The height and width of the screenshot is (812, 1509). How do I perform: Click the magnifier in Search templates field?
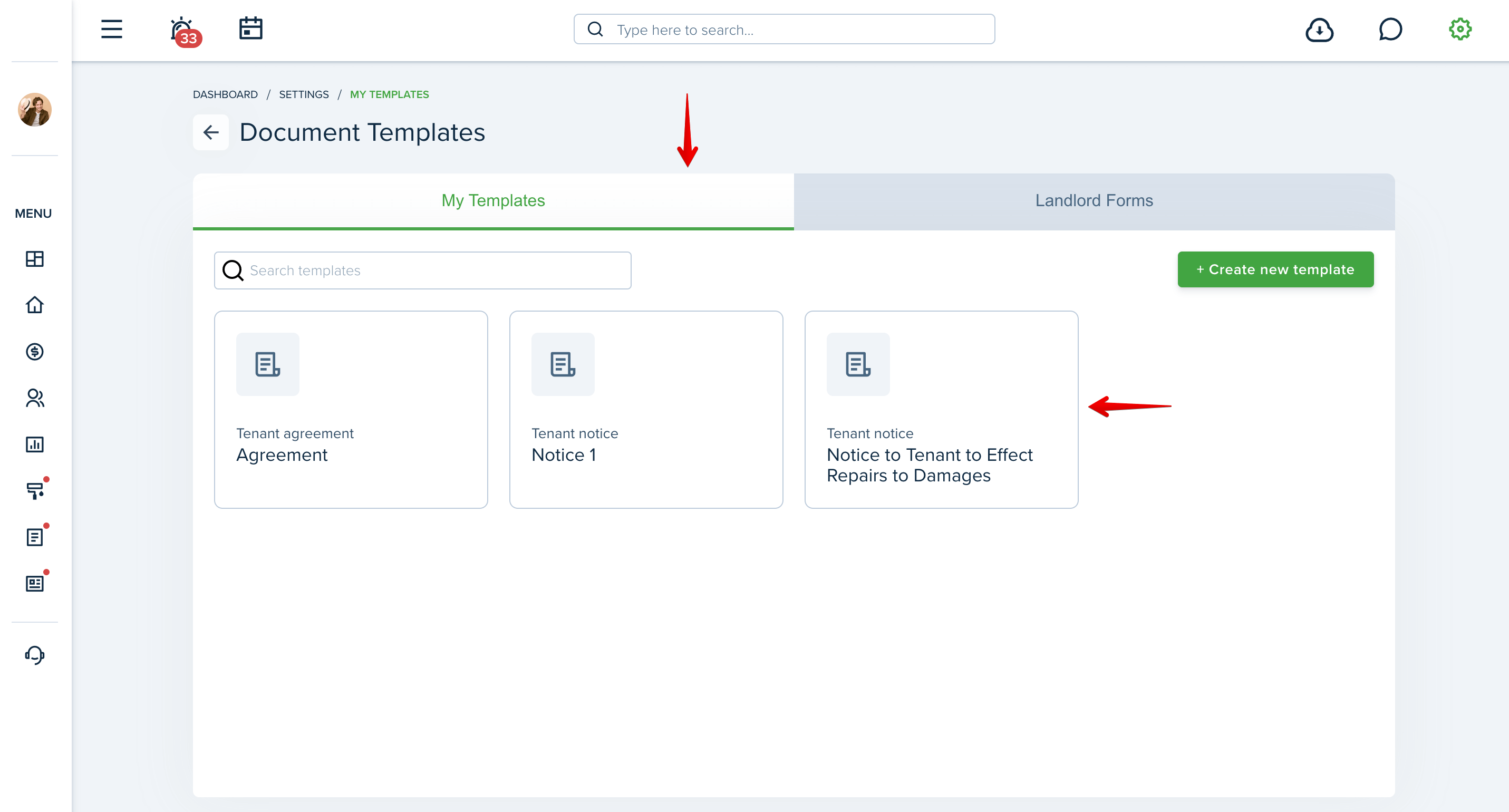tap(233, 270)
